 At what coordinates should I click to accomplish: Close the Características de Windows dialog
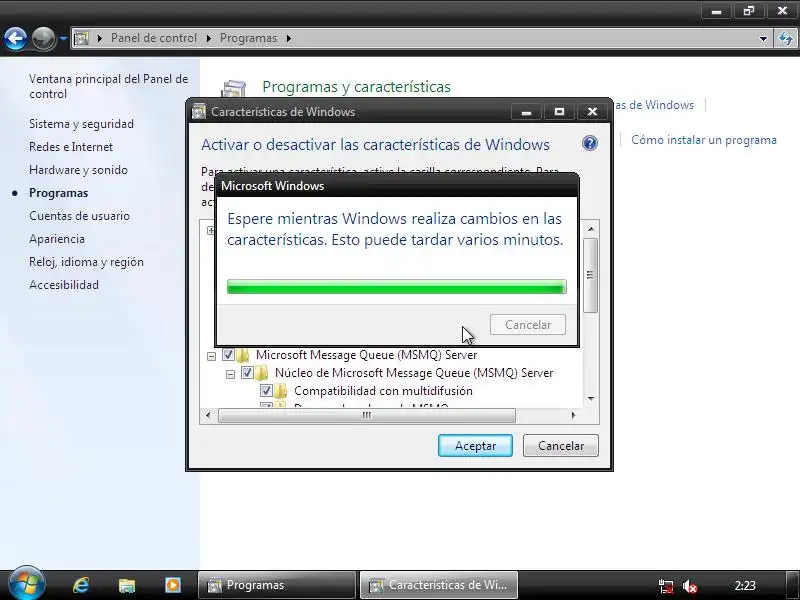(x=592, y=112)
